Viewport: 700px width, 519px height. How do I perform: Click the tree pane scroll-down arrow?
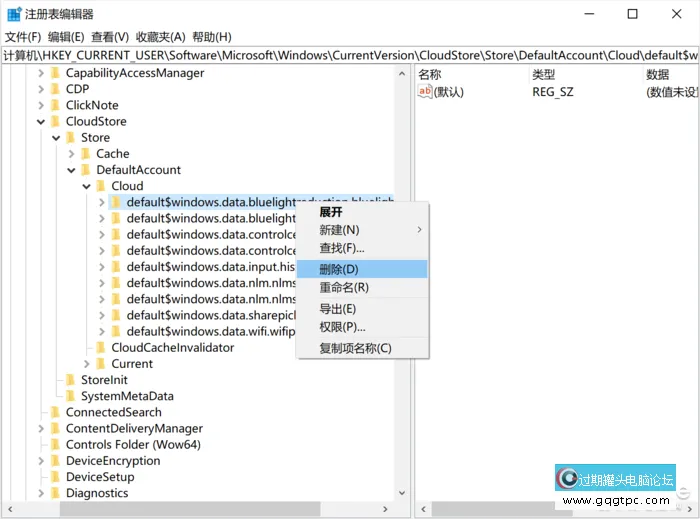coord(403,493)
